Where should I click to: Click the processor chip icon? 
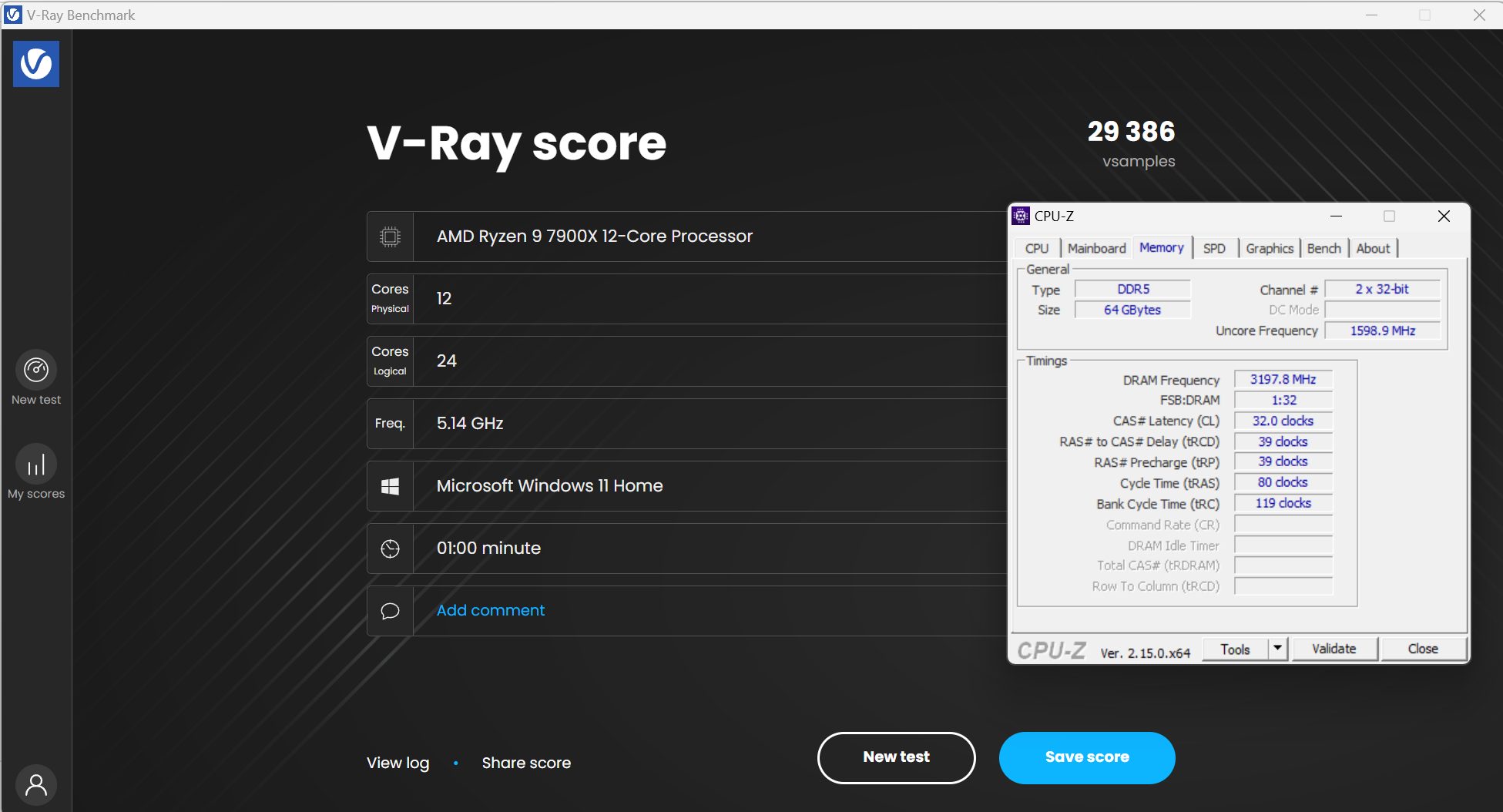pyautogui.click(x=391, y=237)
